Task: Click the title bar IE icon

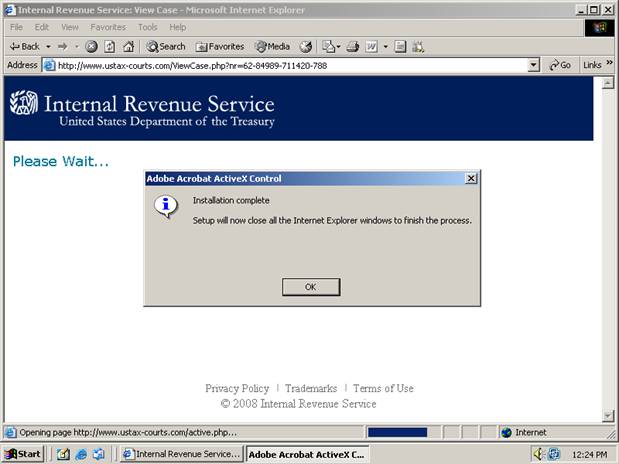Action: pyautogui.click(x=9, y=9)
